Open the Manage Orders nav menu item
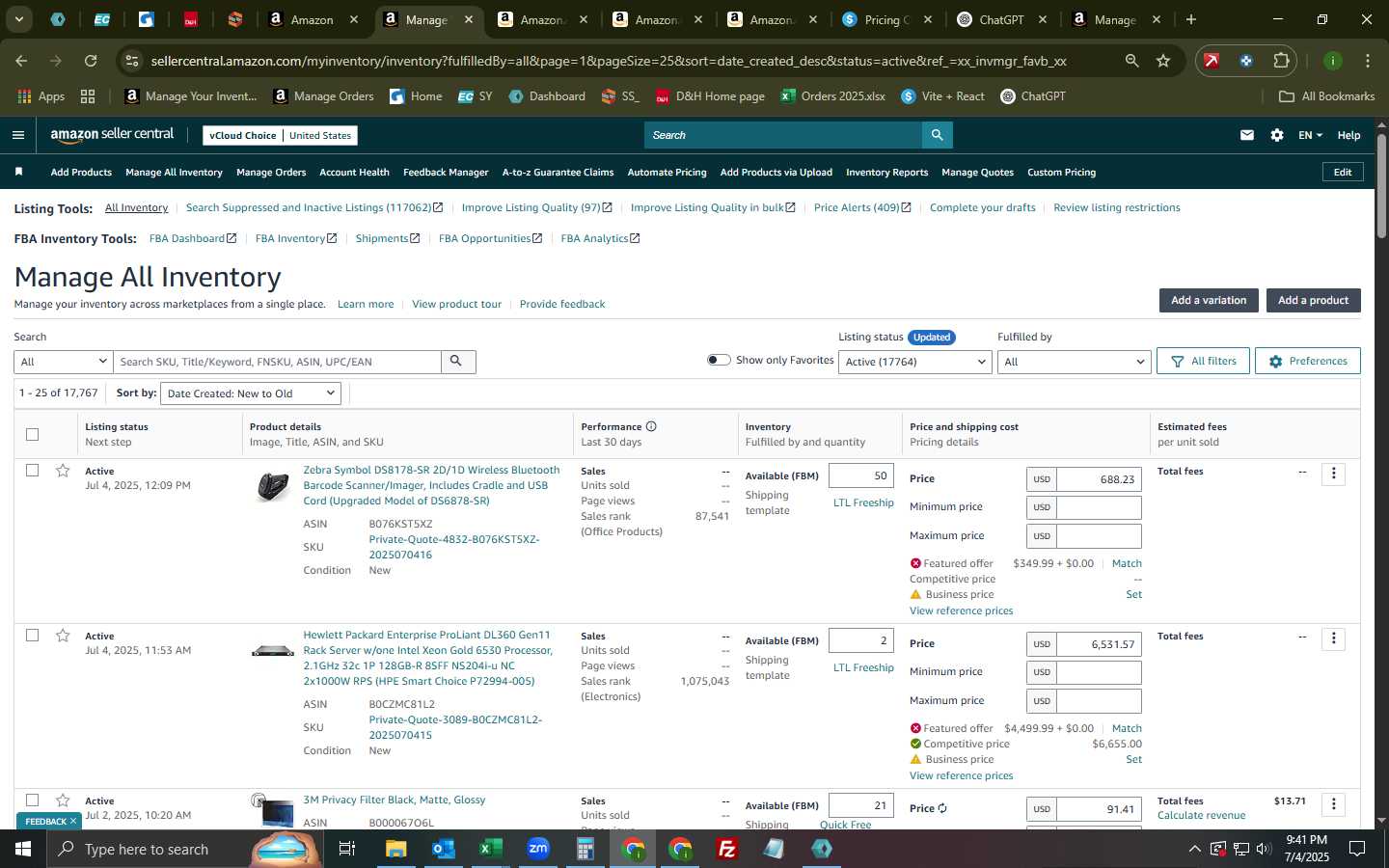The height and width of the screenshot is (868, 1389). coord(271,172)
